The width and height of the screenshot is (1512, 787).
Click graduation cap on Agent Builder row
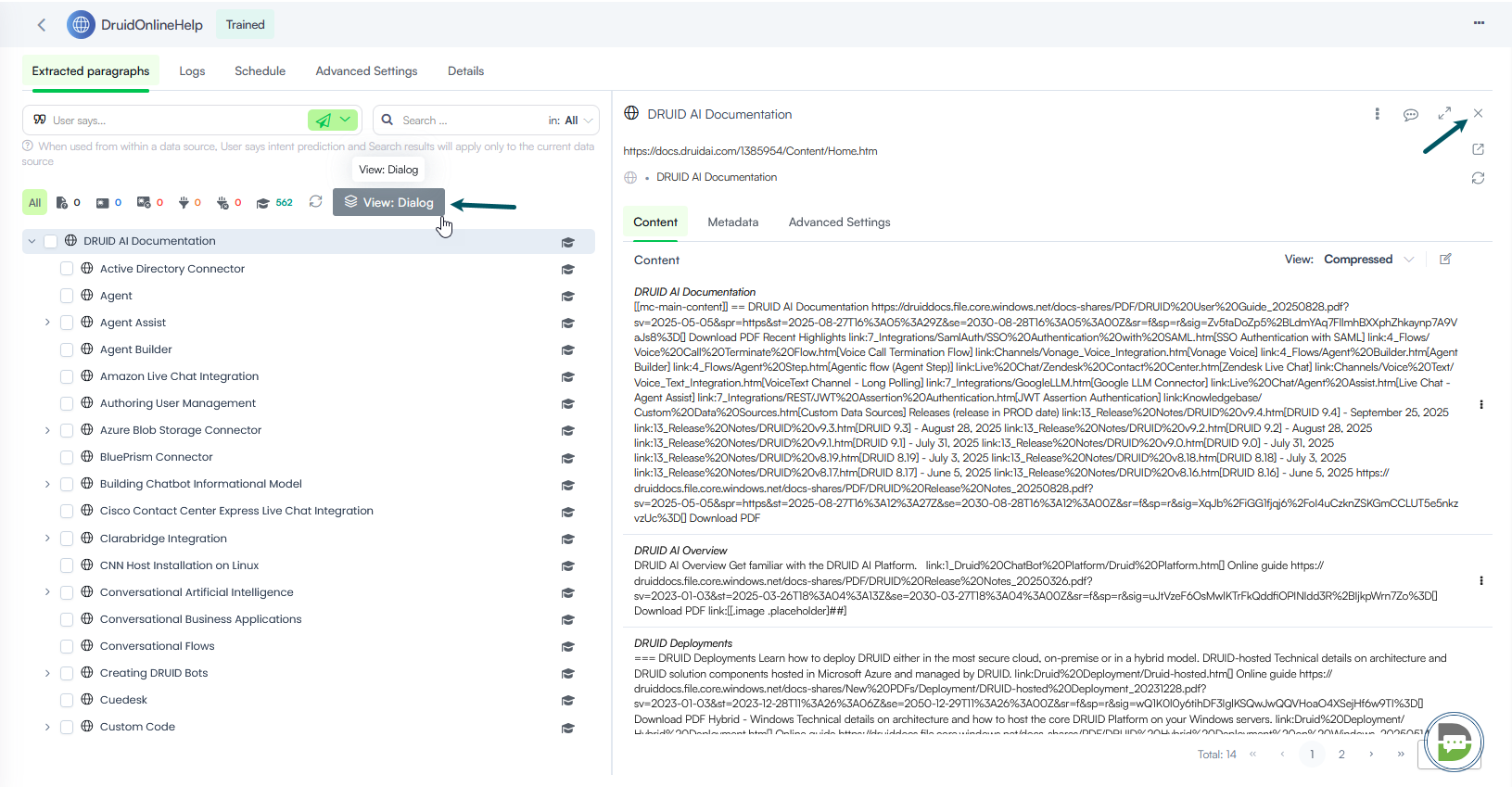point(568,350)
